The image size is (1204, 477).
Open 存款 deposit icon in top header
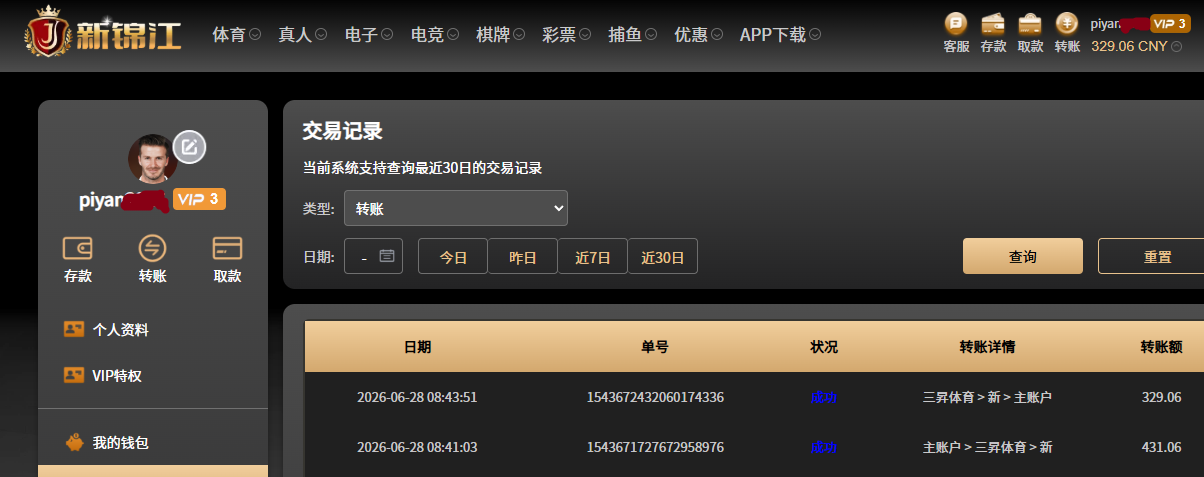coord(993,23)
